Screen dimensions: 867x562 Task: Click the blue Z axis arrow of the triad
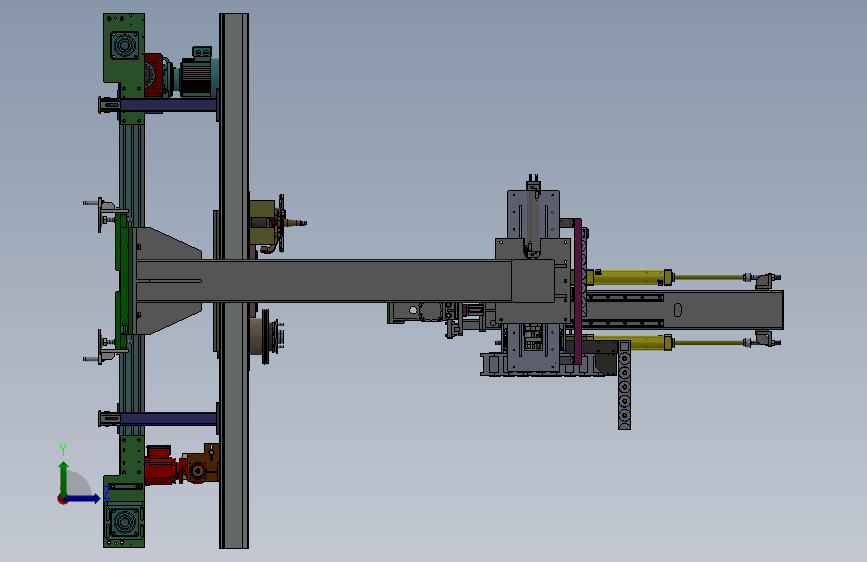tap(84, 498)
